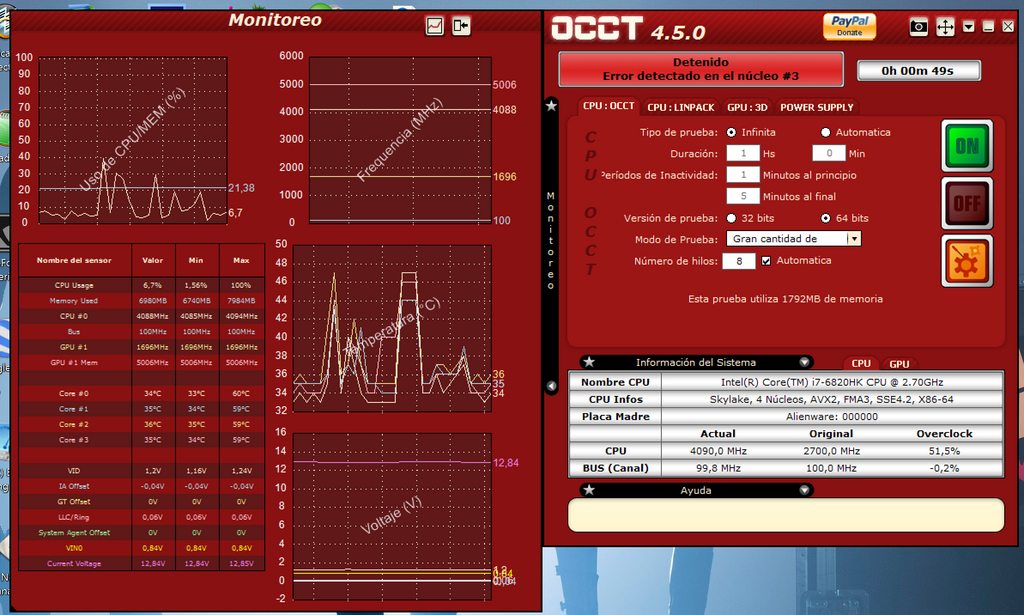This screenshot has height=615, width=1024.
Task: Switch to the CPU:OCCT tab
Action: (x=609, y=106)
